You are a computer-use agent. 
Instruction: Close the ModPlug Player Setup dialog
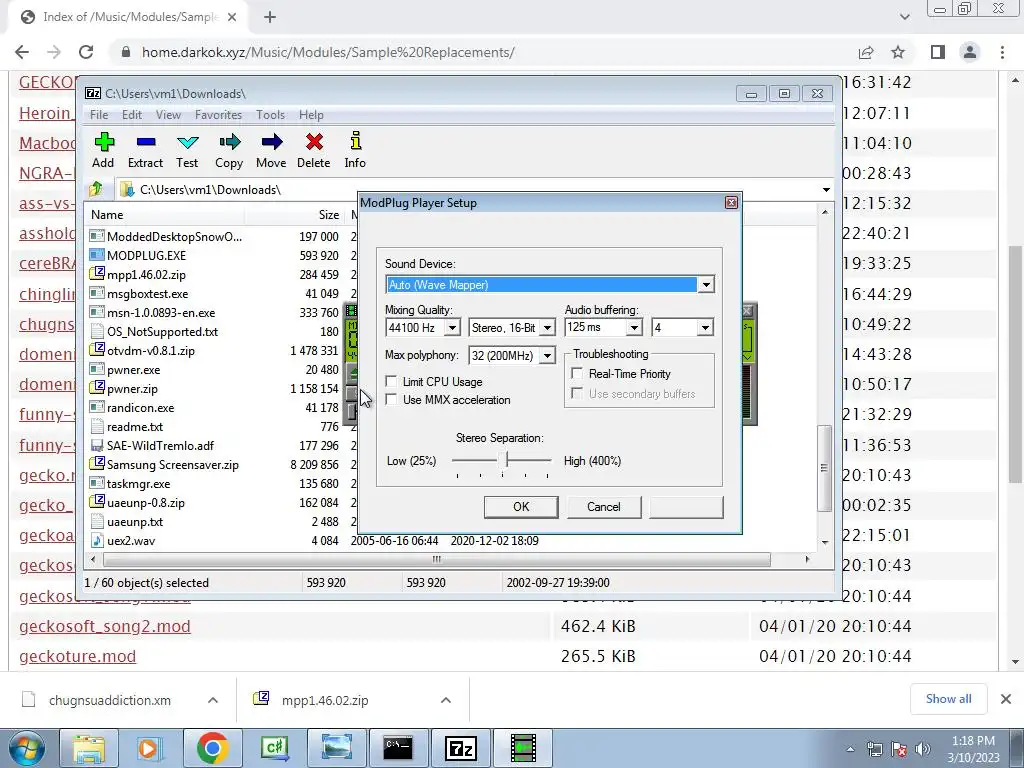pos(731,202)
